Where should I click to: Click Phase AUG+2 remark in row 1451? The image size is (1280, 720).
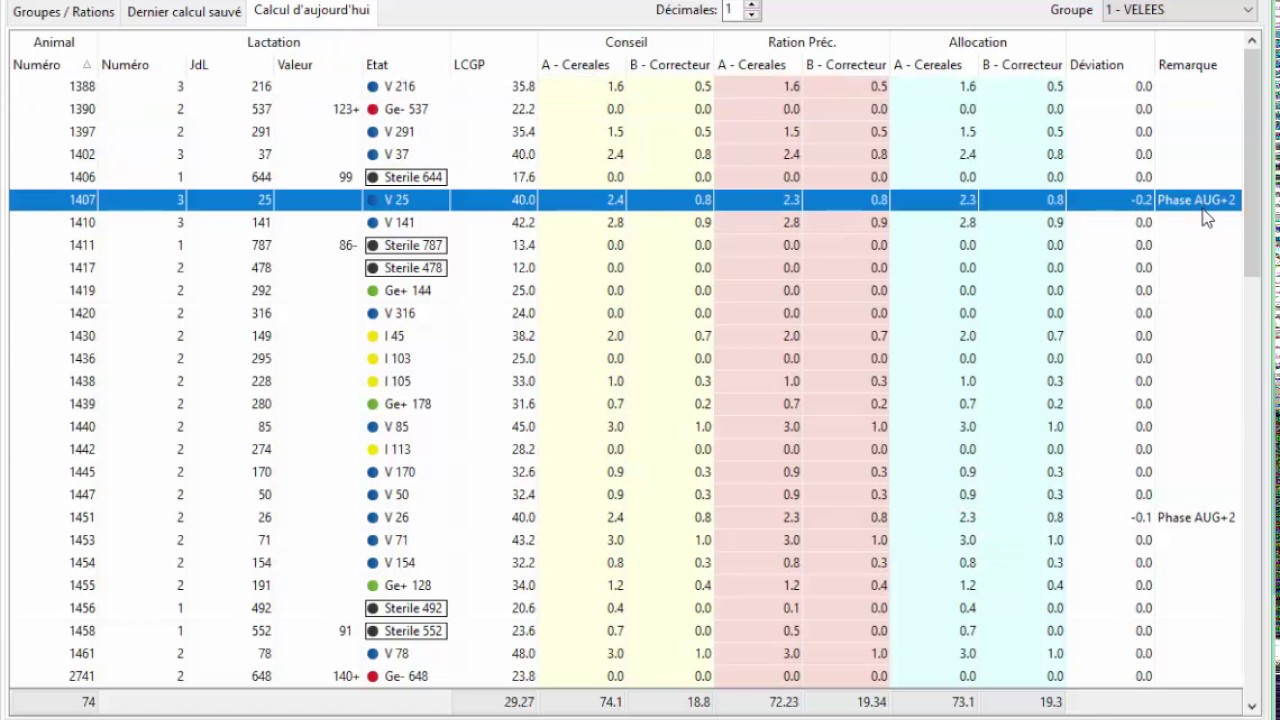coord(1196,518)
